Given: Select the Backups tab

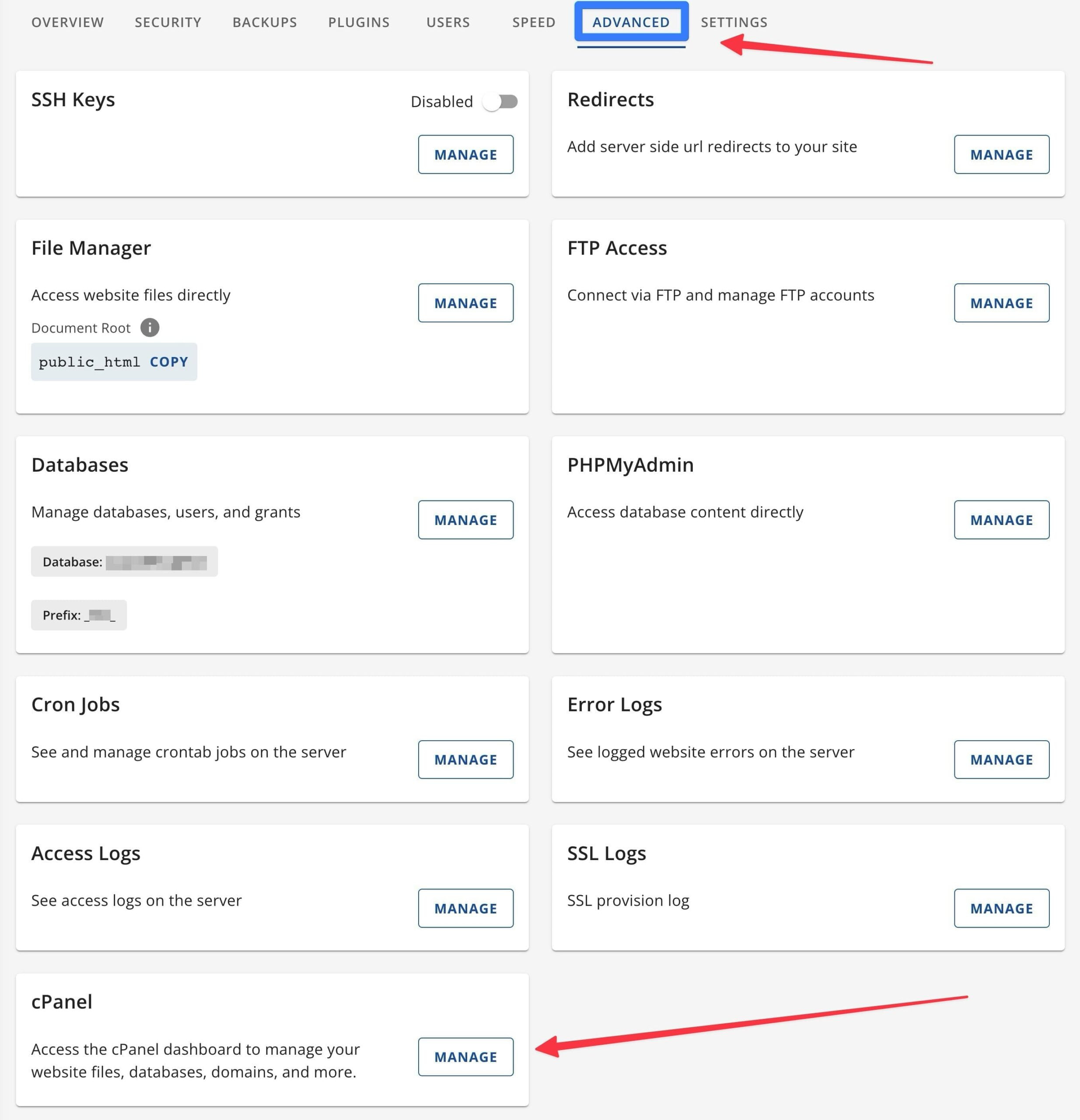Looking at the screenshot, I should pos(265,22).
